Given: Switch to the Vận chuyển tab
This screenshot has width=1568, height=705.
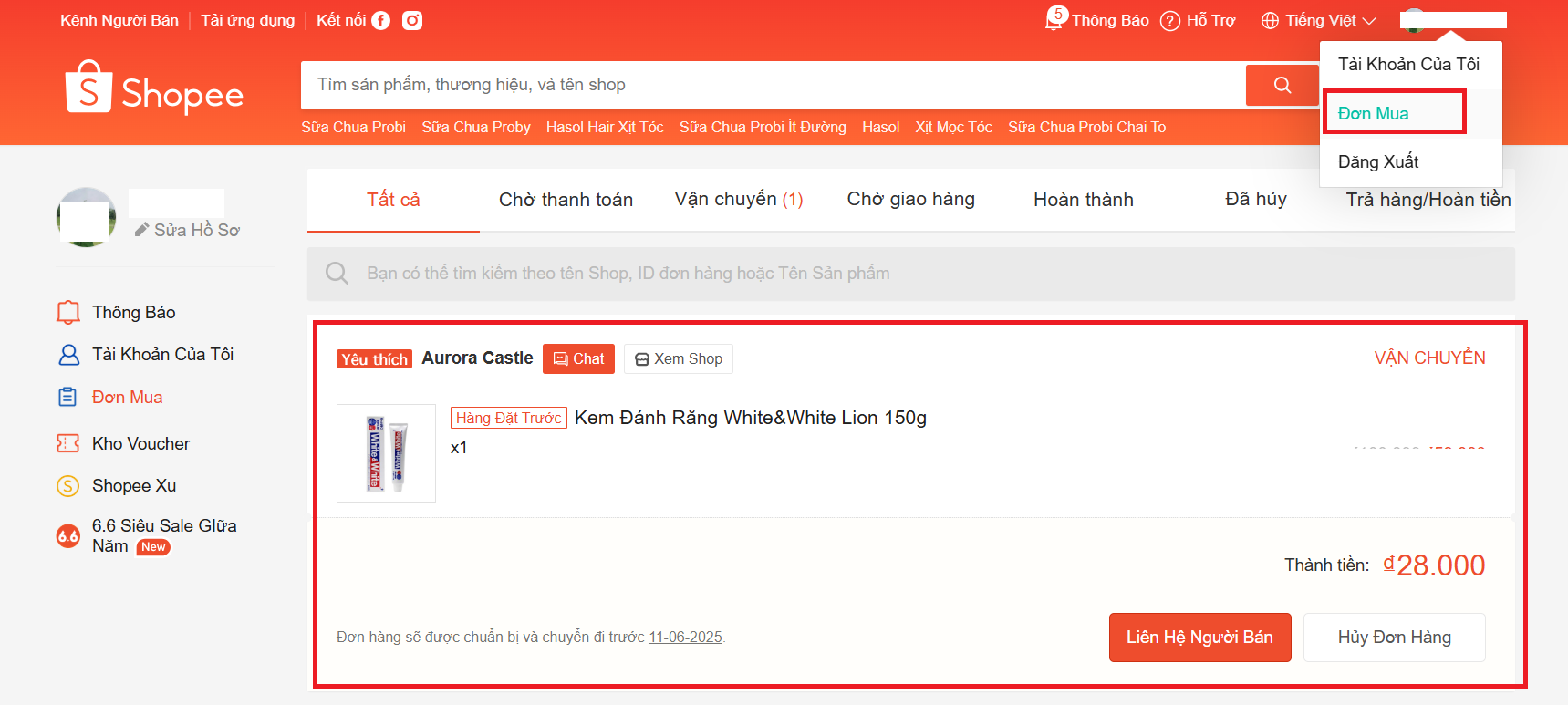Looking at the screenshot, I should click(x=739, y=200).
